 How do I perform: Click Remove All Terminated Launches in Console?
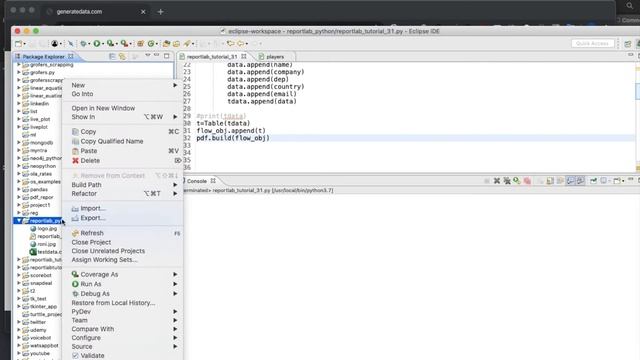coord(507,181)
